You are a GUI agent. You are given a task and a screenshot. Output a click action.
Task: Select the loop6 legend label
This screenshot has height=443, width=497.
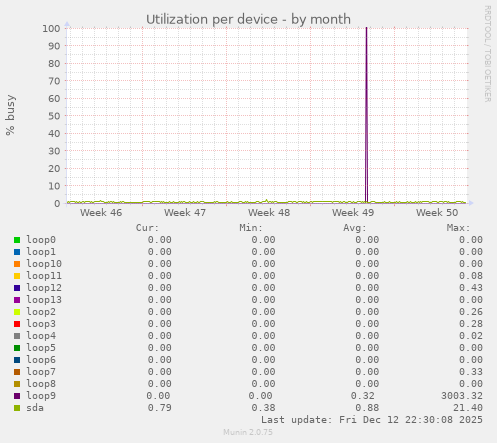[x=41, y=360]
